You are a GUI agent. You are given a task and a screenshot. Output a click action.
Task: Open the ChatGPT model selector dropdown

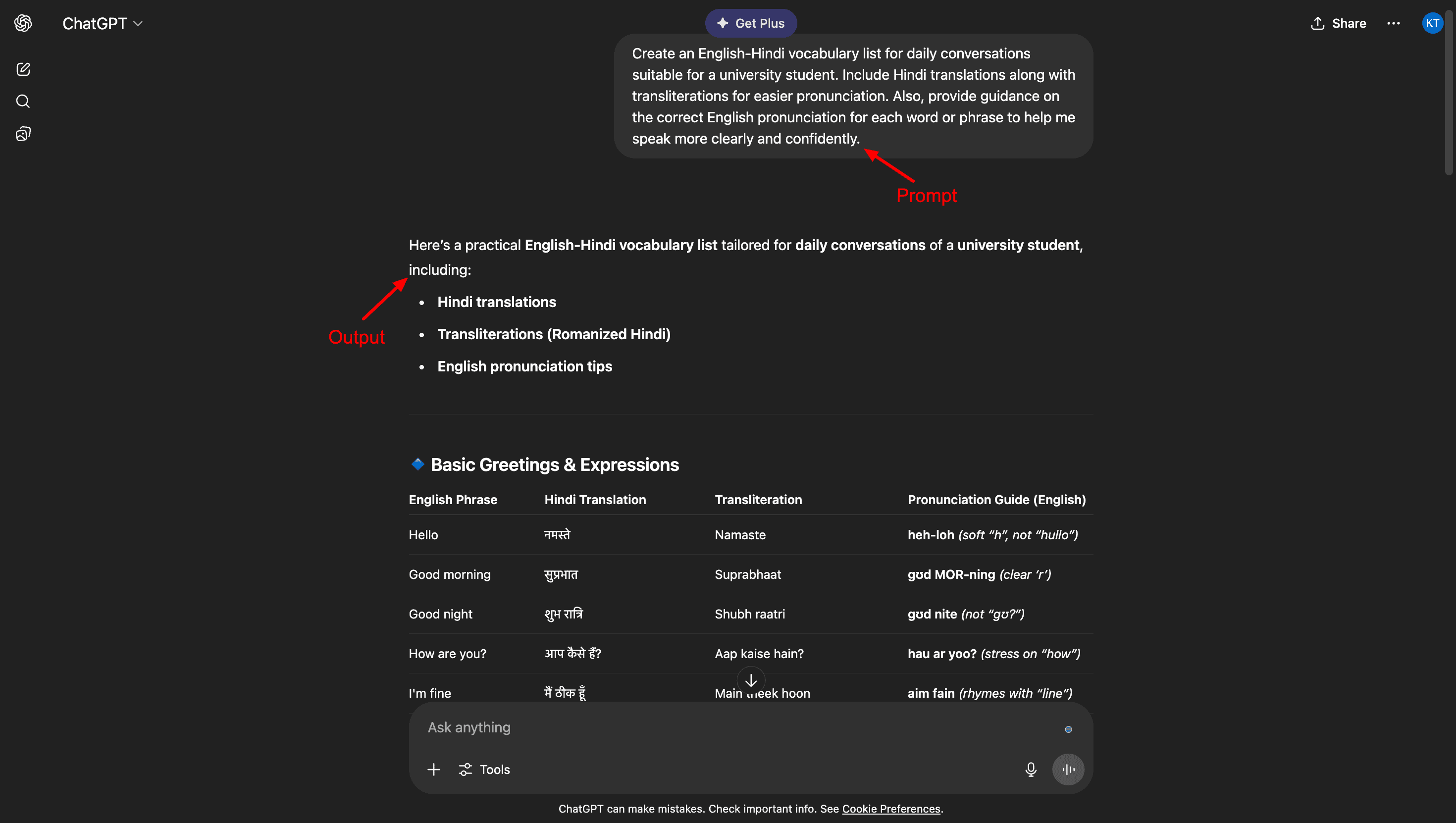pyautogui.click(x=103, y=23)
